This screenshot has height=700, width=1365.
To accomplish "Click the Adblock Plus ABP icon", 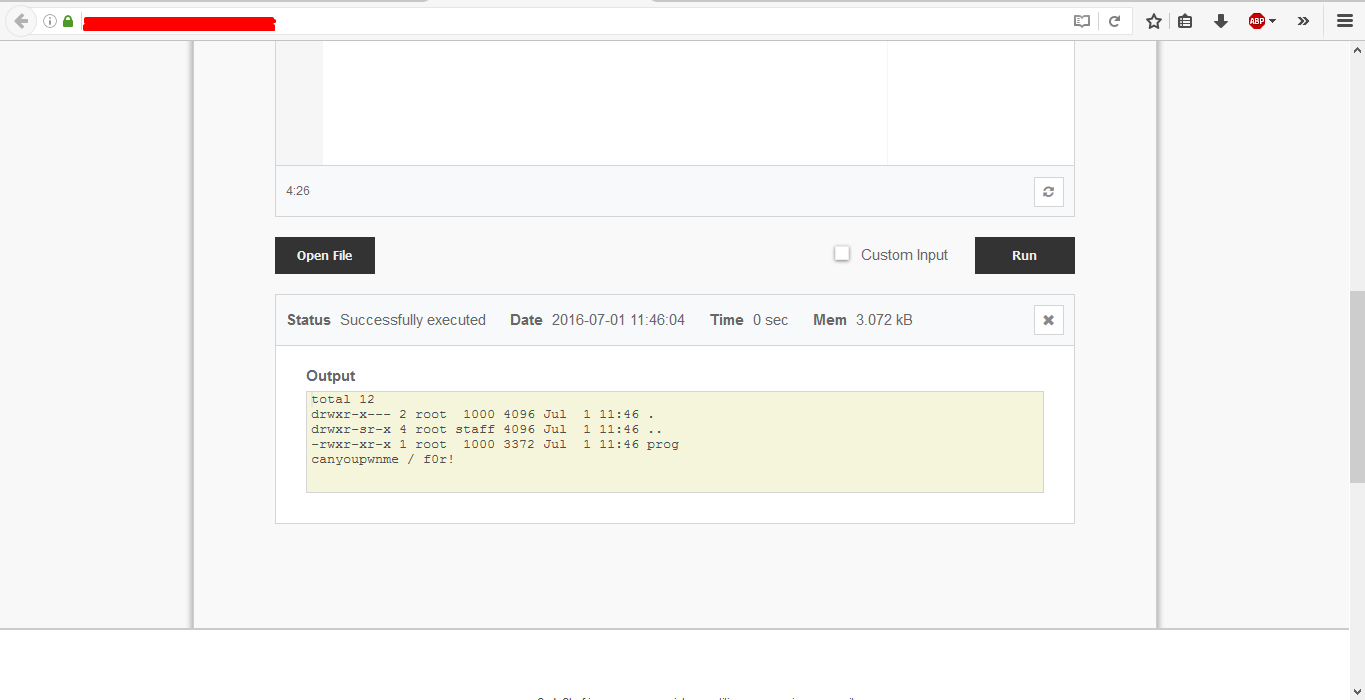I will 1256,21.
